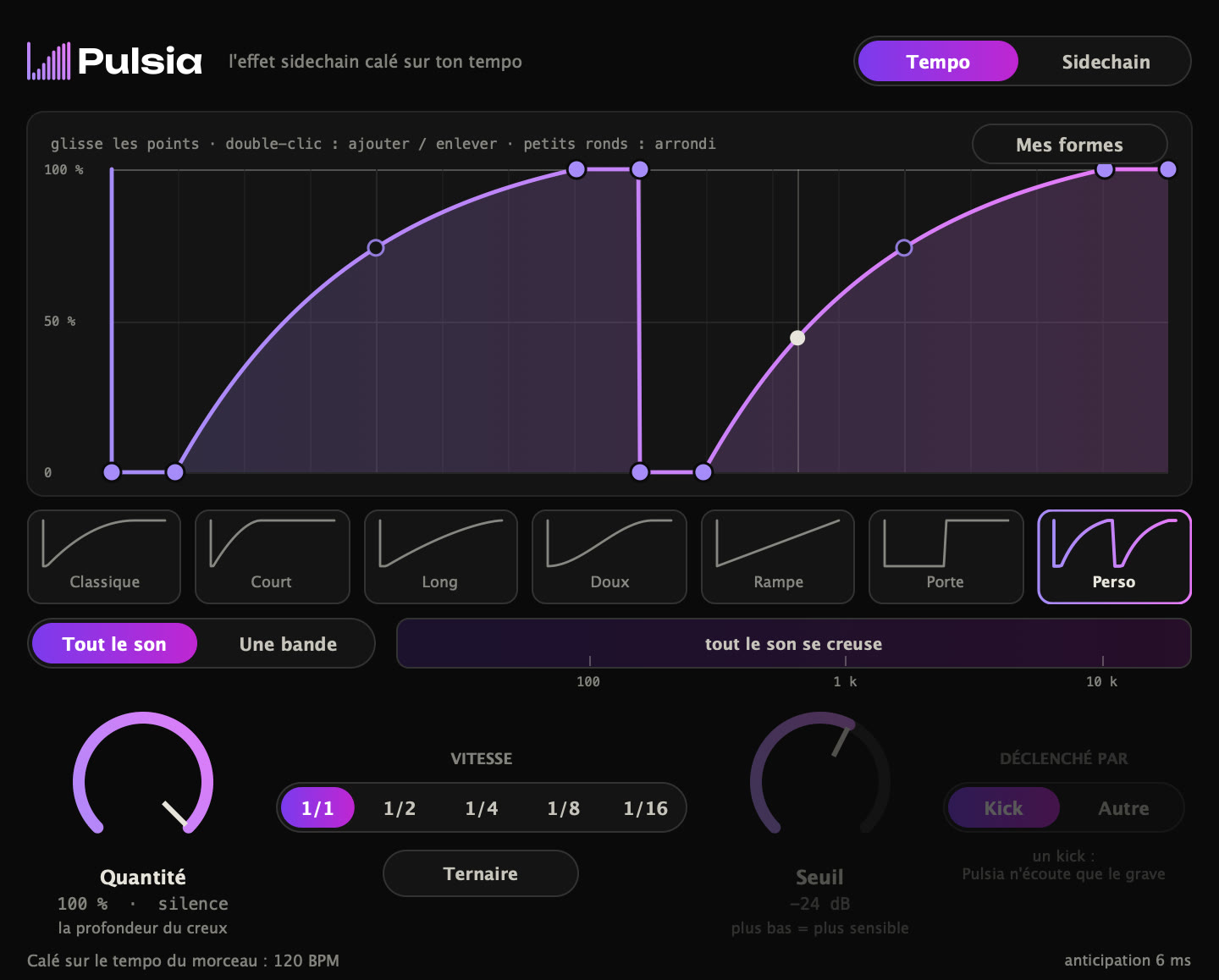Select Kick as trigger source
Screen dimensions: 1219x980
click(1003, 808)
